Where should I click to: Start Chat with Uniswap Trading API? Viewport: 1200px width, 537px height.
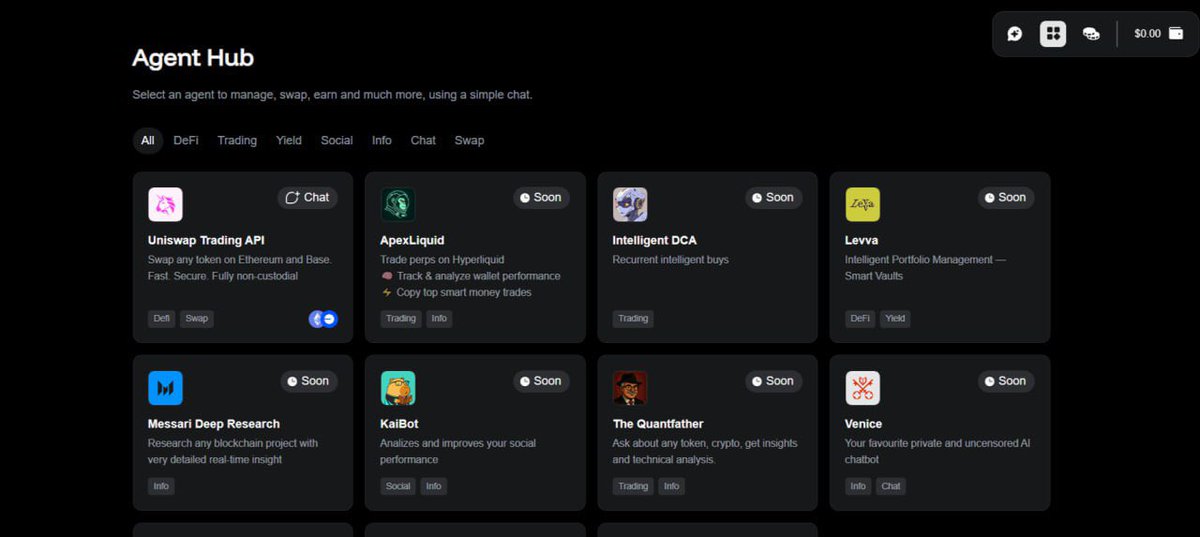[x=307, y=197]
